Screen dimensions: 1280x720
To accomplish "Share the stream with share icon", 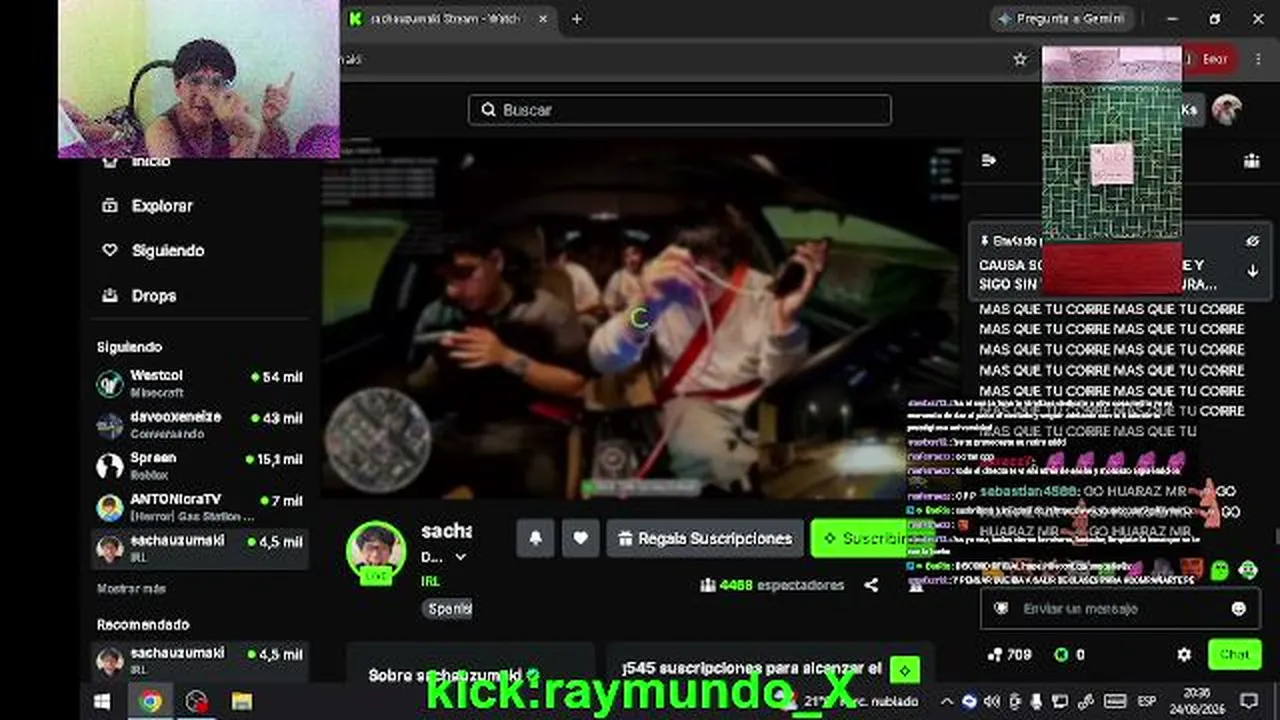I will pyautogui.click(x=871, y=585).
